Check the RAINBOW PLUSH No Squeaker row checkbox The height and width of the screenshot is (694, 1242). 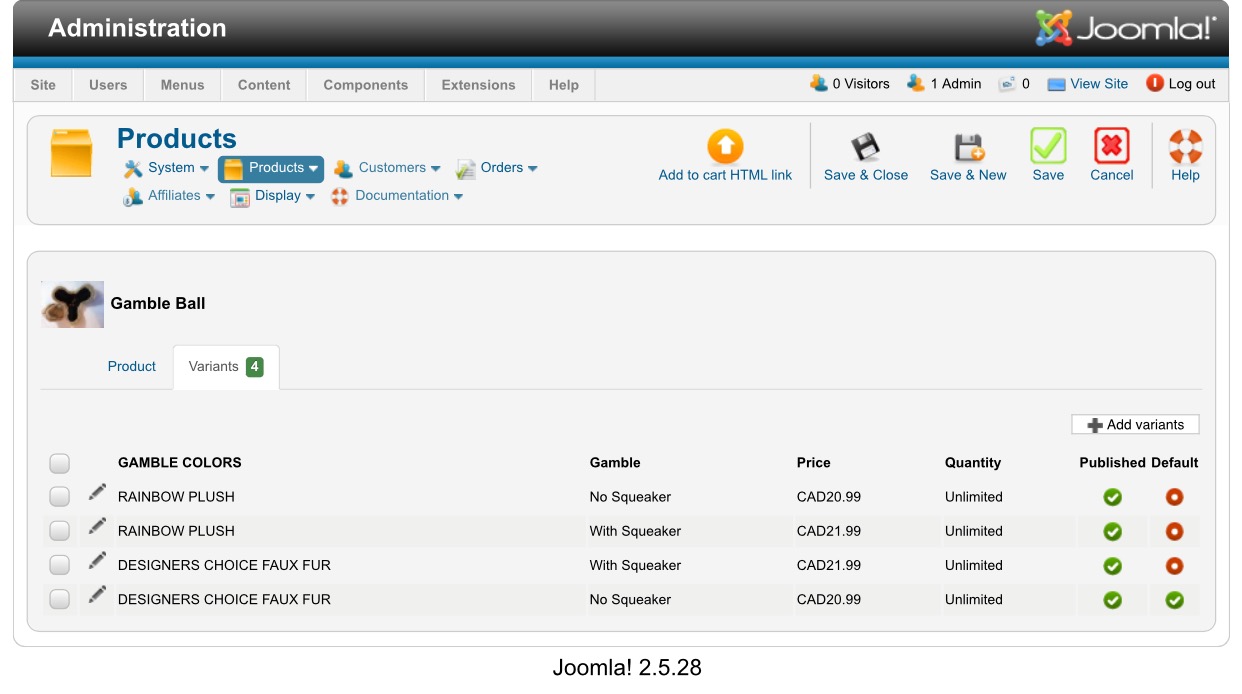pyautogui.click(x=60, y=497)
